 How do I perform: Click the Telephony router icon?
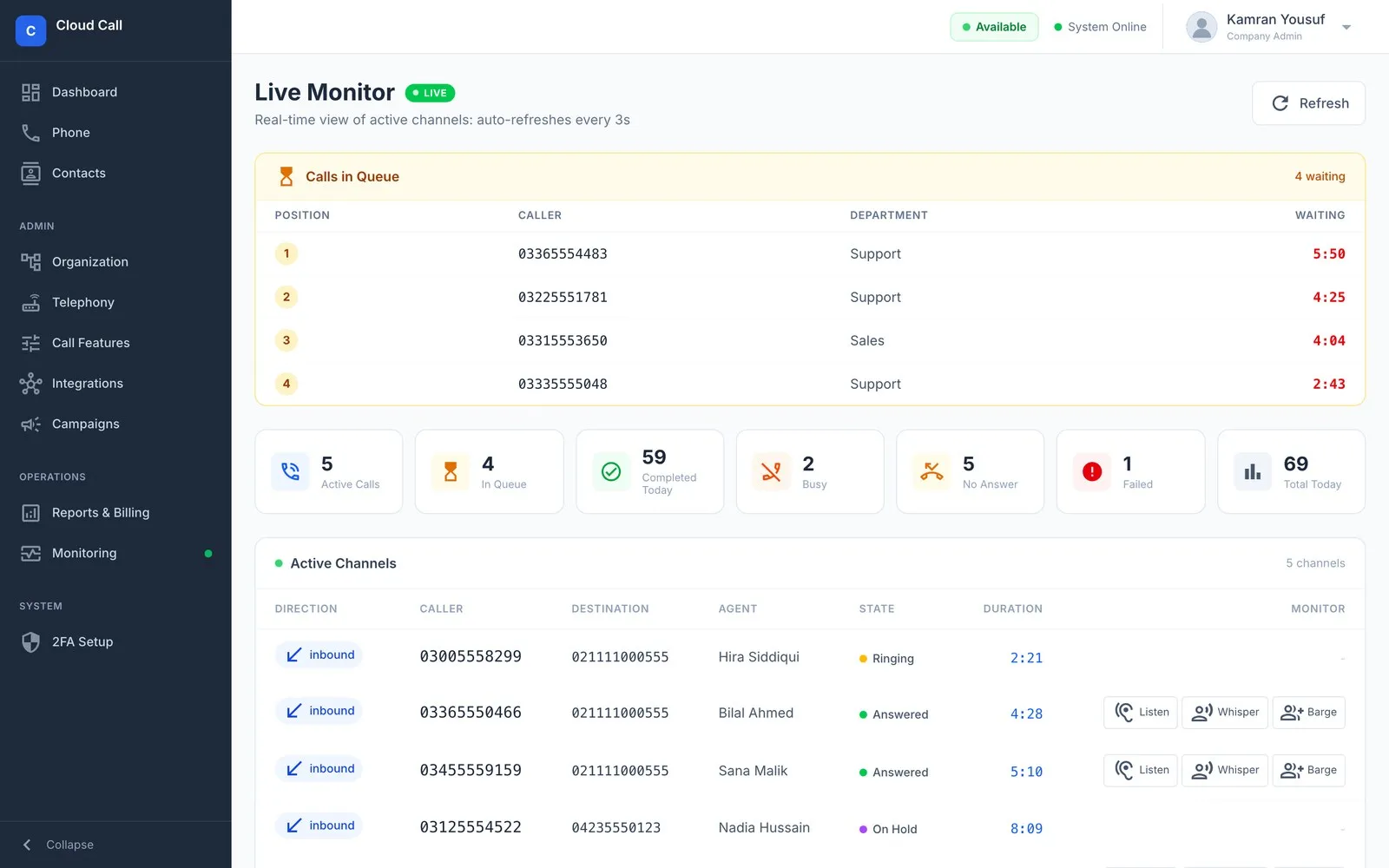30,302
